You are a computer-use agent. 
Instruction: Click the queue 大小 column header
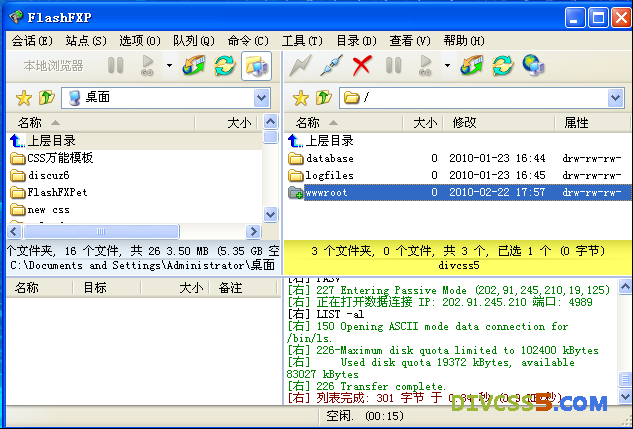(x=175, y=288)
